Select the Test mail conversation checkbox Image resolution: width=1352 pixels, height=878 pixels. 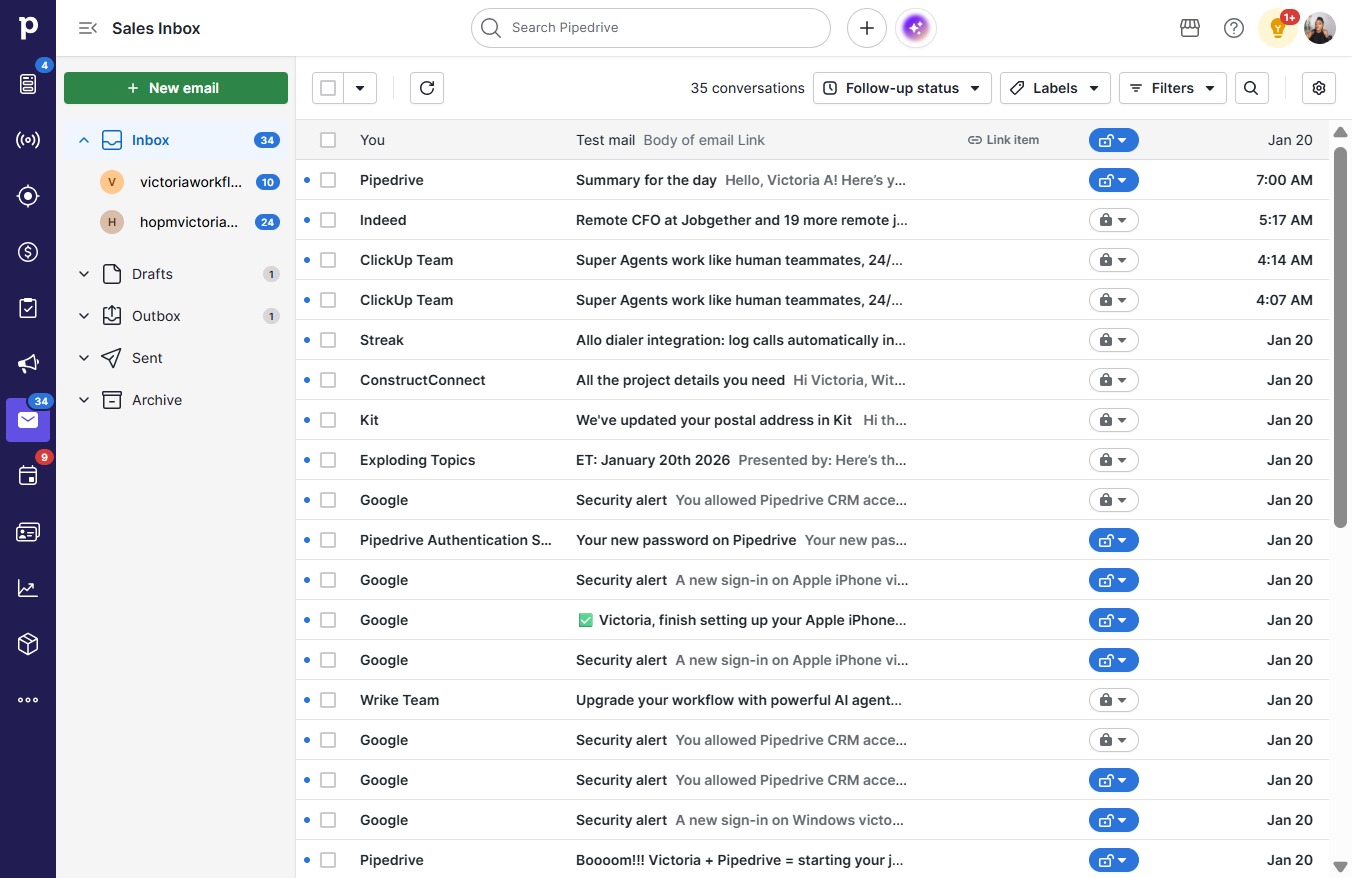click(328, 140)
